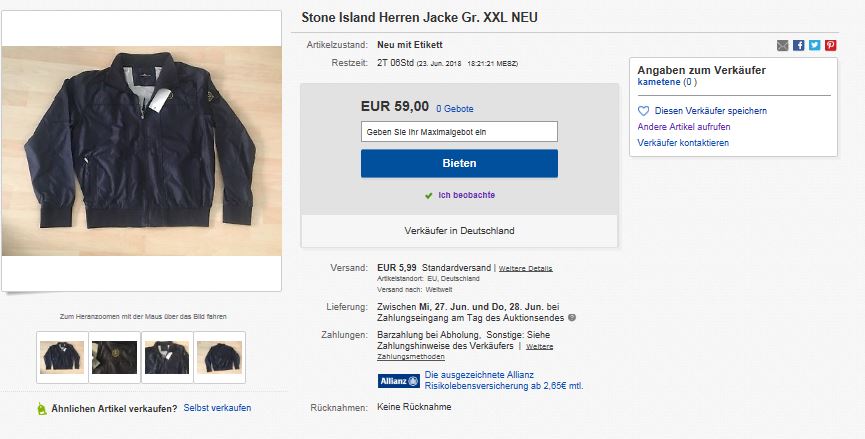The width and height of the screenshot is (865, 439).
Task: Pin this item on Pinterest
Action: point(830,45)
